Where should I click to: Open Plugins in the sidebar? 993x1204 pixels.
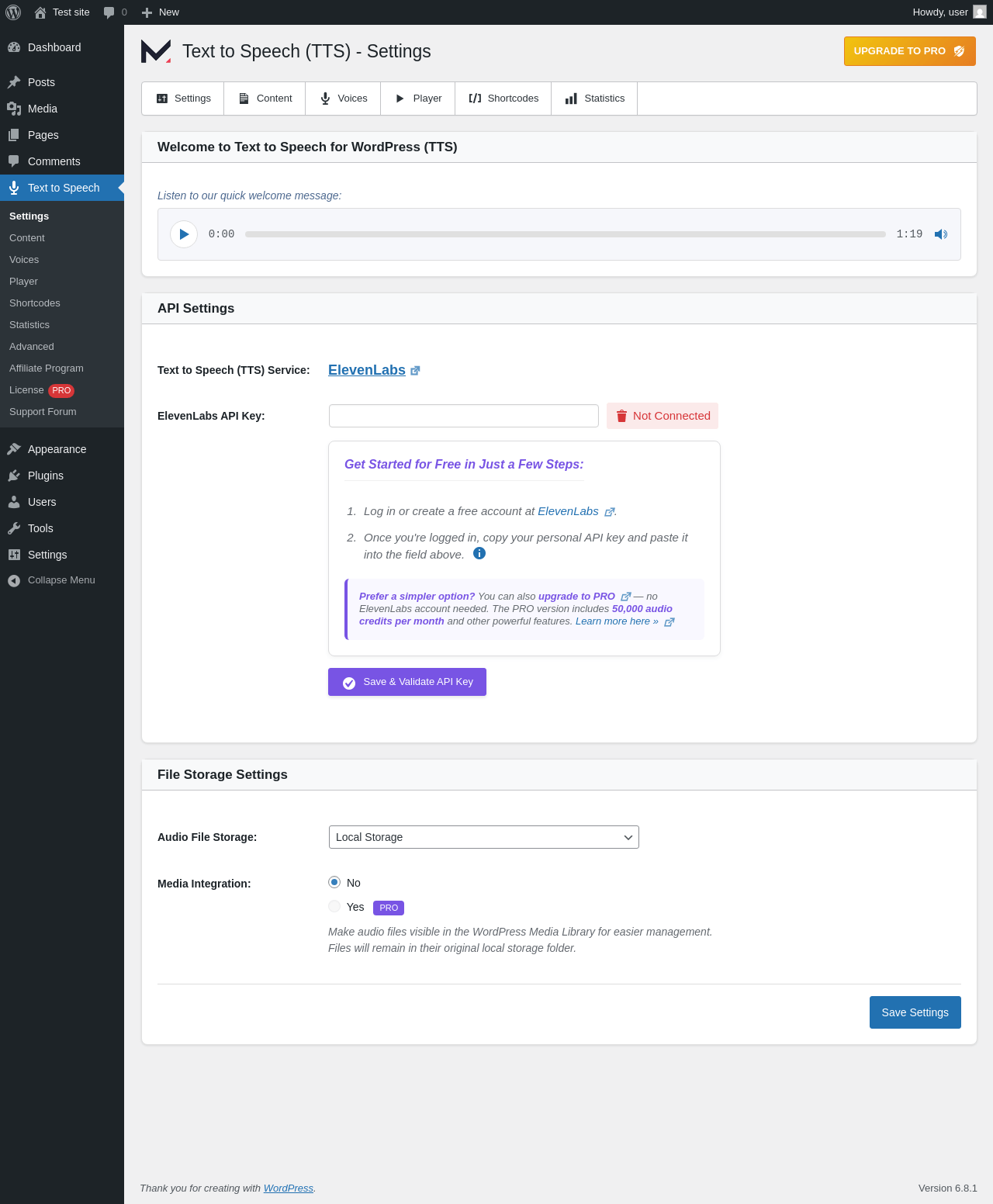62,476
